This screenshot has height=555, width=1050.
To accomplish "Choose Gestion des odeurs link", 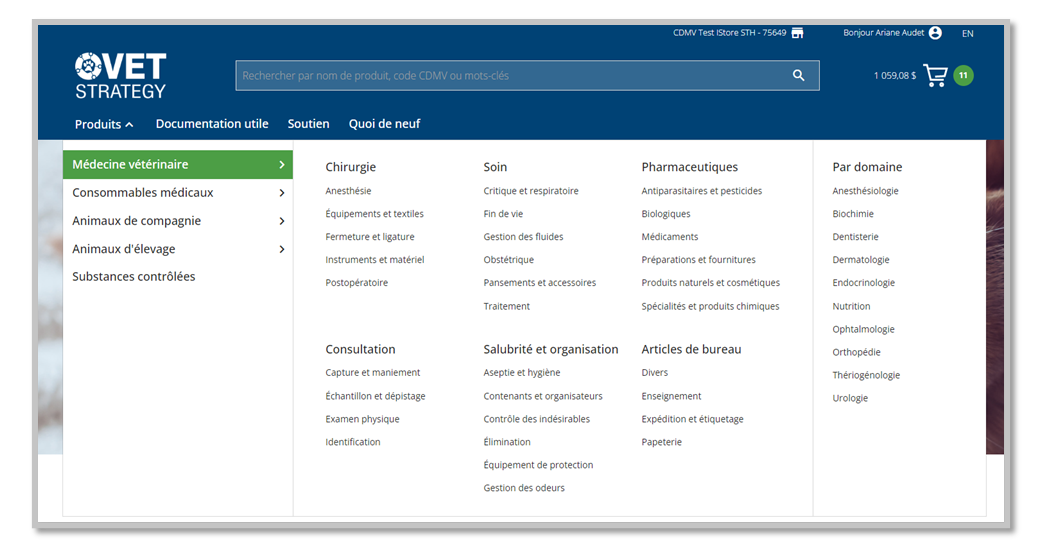I will 523,488.
